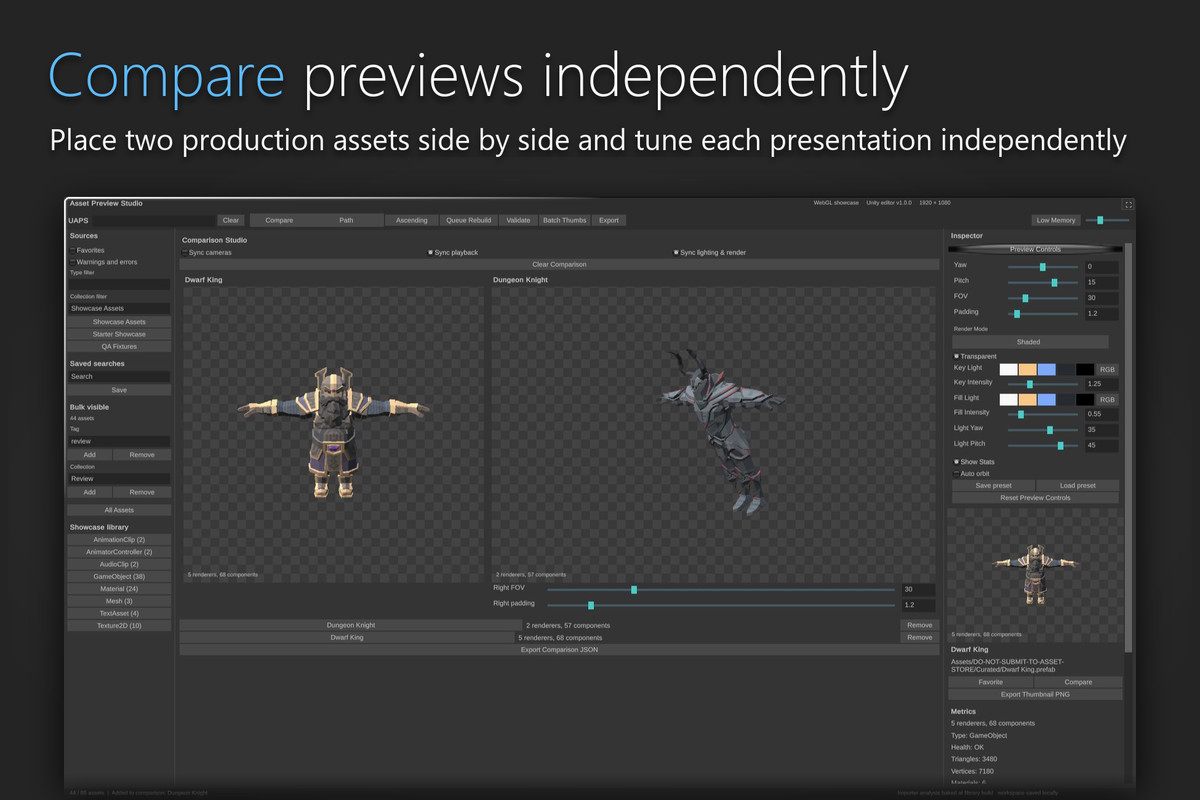Run Validate from the toolbar

point(518,220)
